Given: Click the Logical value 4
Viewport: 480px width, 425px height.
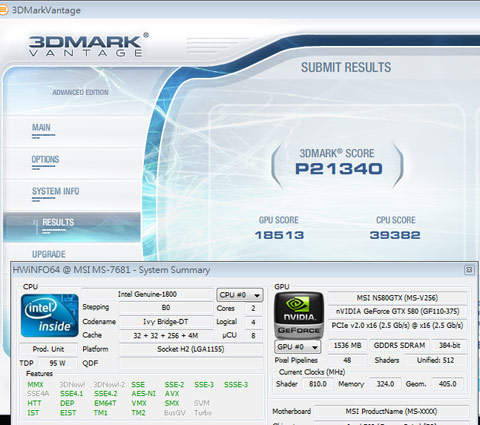Looking at the screenshot, I should click(x=253, y=322).
